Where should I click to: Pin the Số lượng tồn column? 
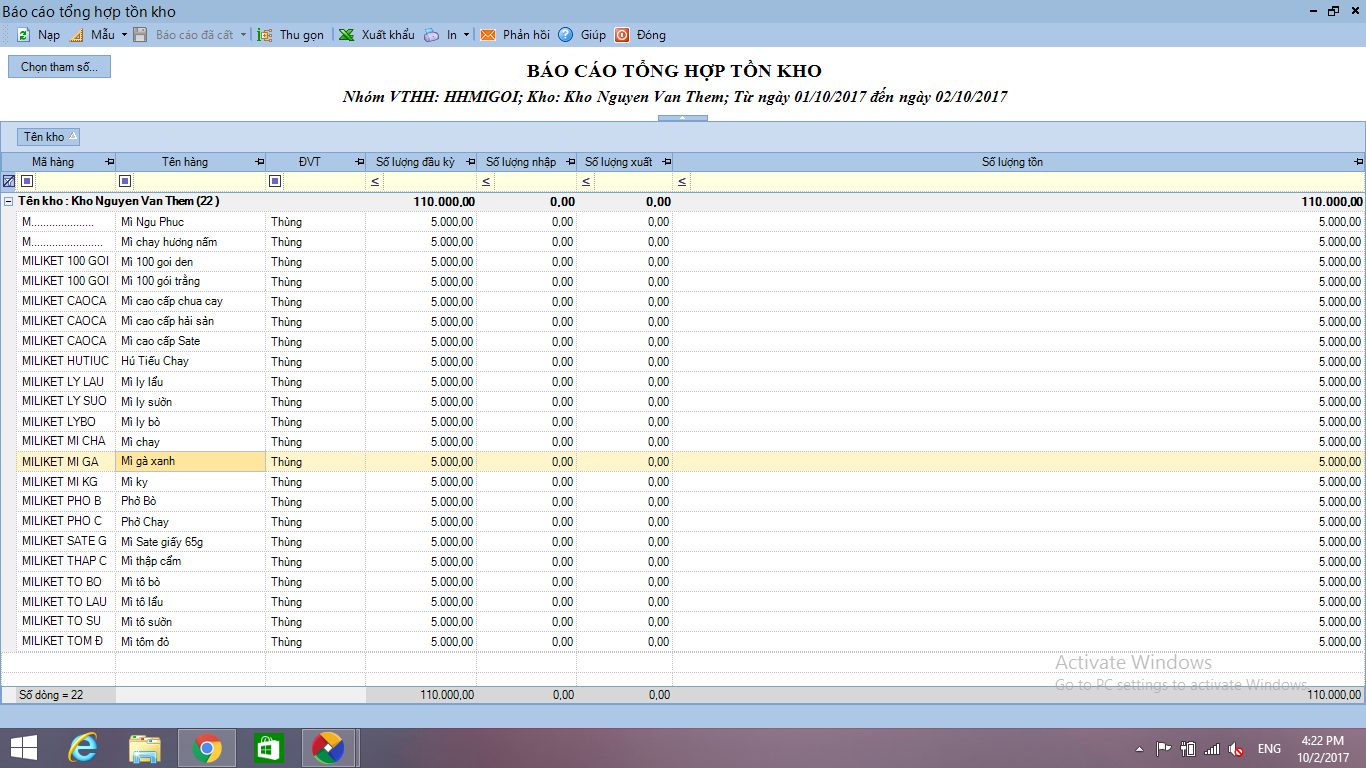[1358, 162]
